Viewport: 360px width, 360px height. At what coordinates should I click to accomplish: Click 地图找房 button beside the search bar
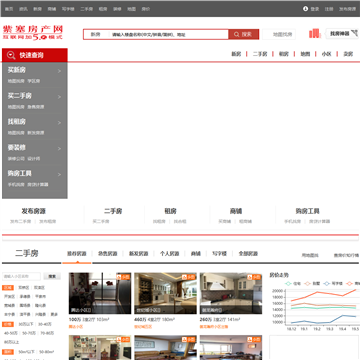[x=279, y=34]
